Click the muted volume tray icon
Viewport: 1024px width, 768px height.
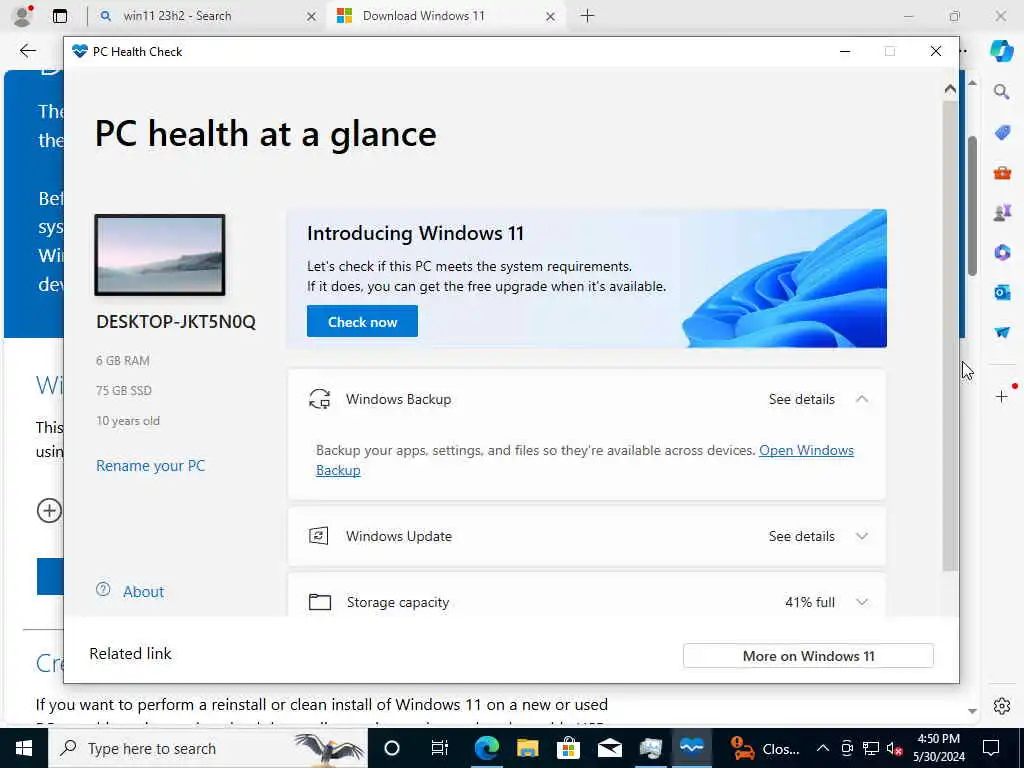(894, 748)
